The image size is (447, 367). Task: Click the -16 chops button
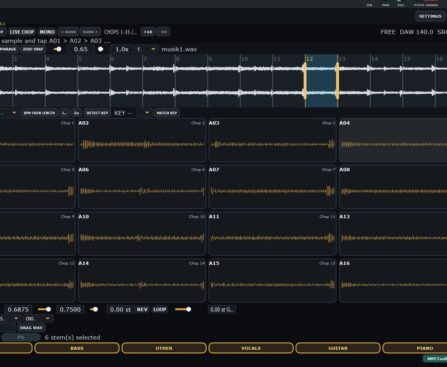pos(163,32)
